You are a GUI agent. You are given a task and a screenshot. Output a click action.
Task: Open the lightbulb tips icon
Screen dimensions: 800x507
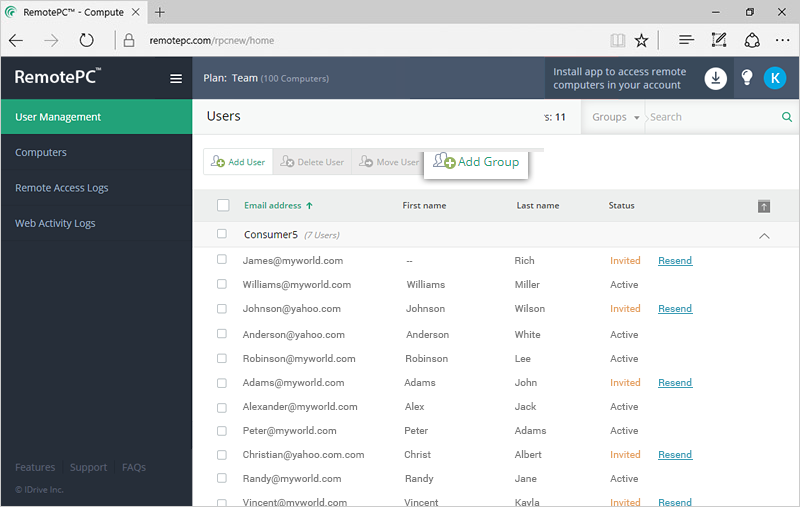(x=746, y=78)
